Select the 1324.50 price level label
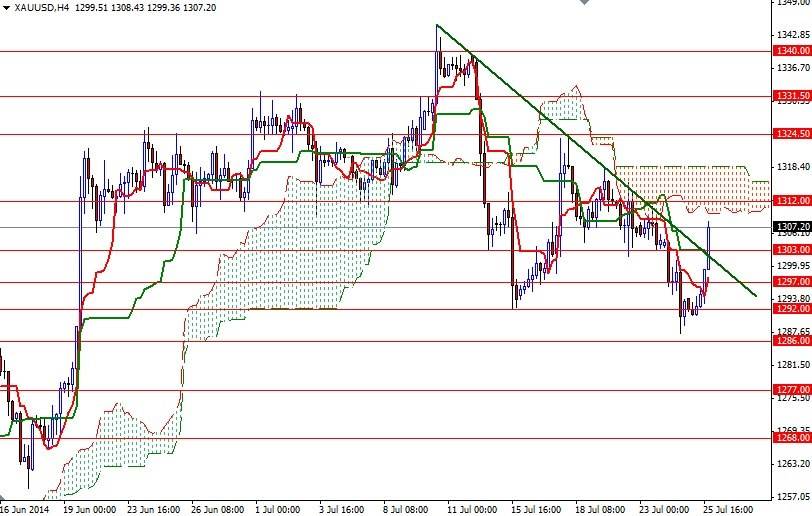Screen dimensions: 812x516 [792, 134]
